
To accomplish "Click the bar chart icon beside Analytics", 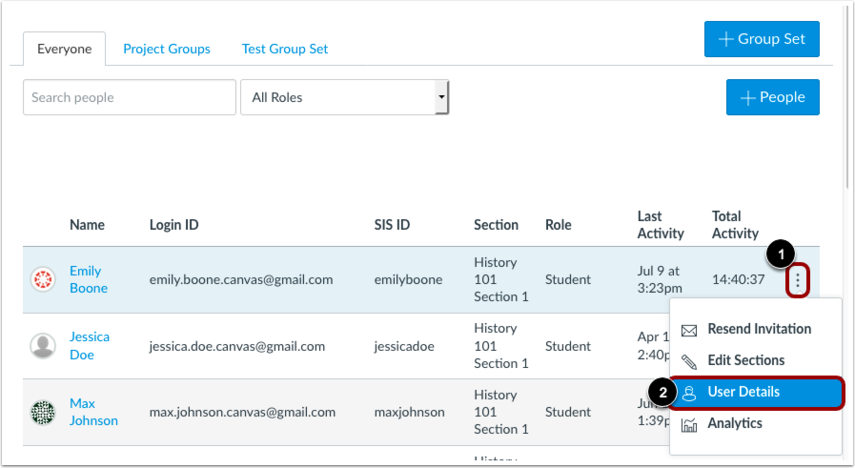I will 689,424.
